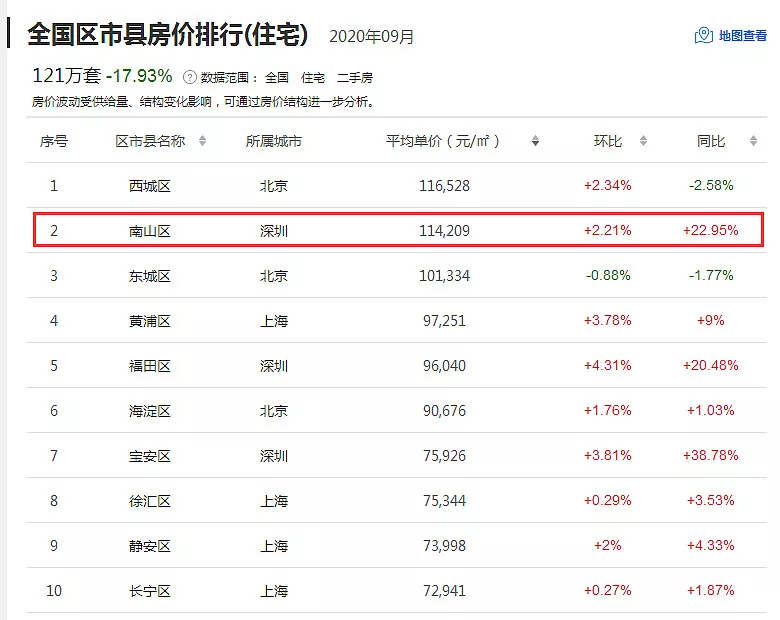Click 上海 city in 徐汇区 row
This screenshot has height=620, width=780.
click(274, 501)
